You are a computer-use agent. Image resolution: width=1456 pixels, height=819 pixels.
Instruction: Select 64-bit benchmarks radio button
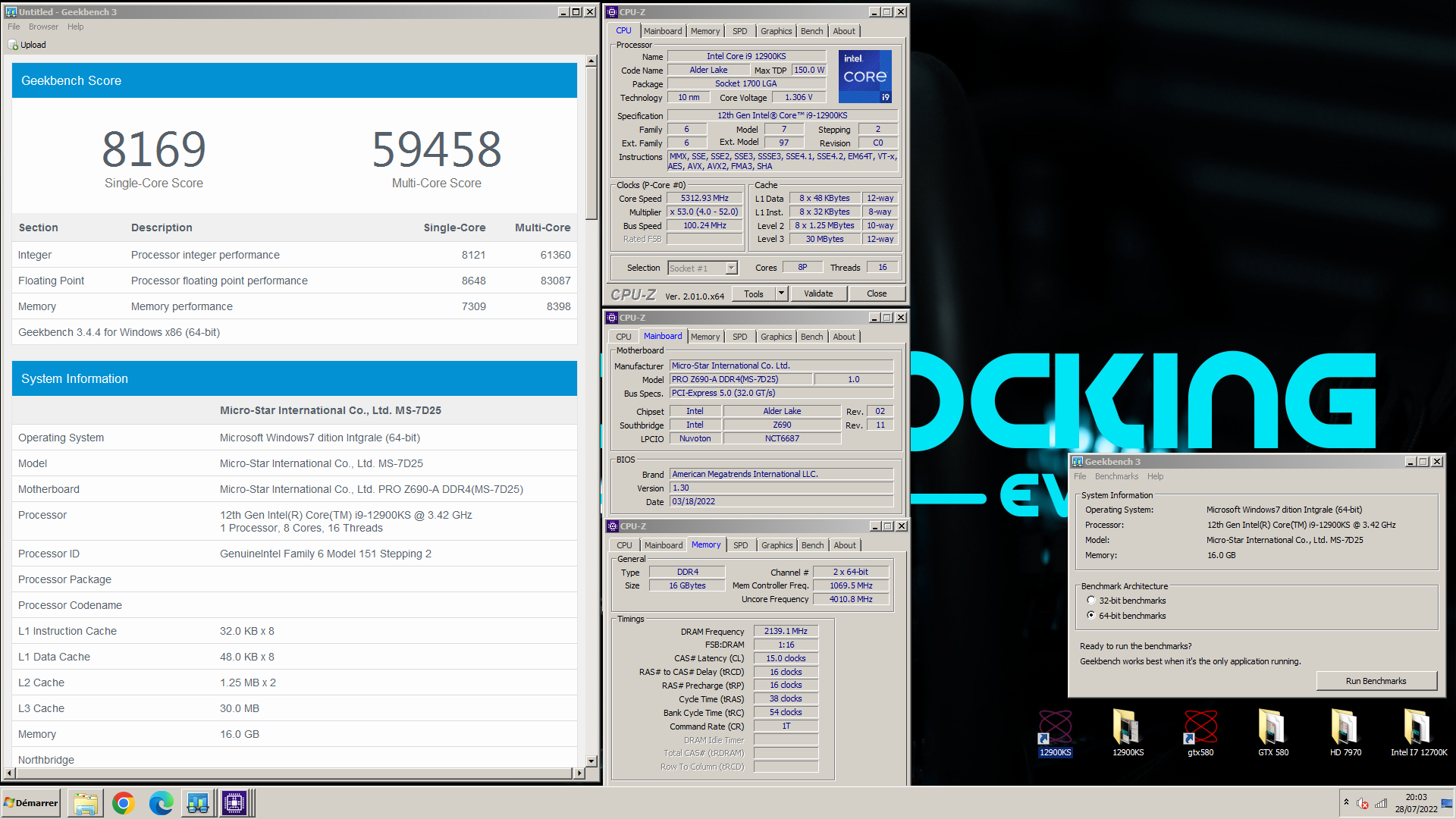click(1091, 615)
